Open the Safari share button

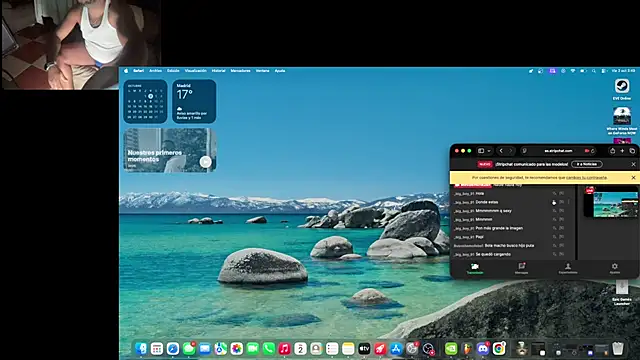612,151
